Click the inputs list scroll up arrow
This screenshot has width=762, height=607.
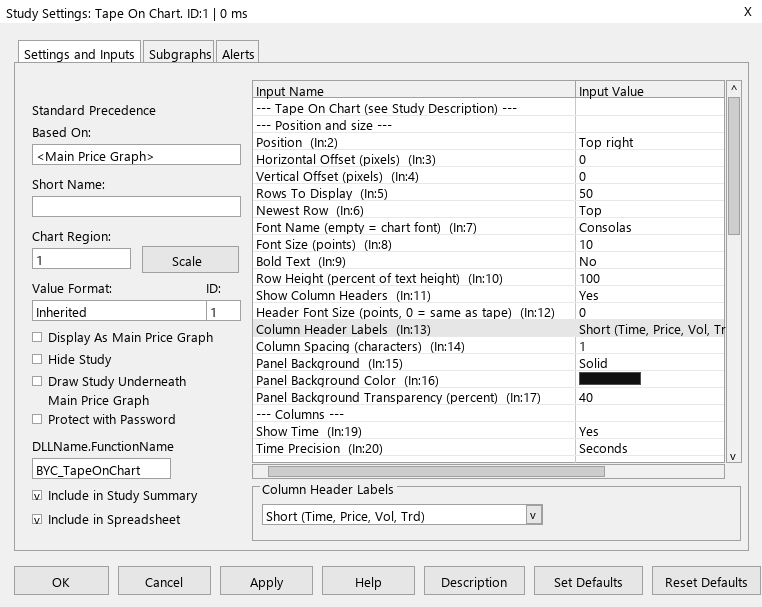pos(734,88)
